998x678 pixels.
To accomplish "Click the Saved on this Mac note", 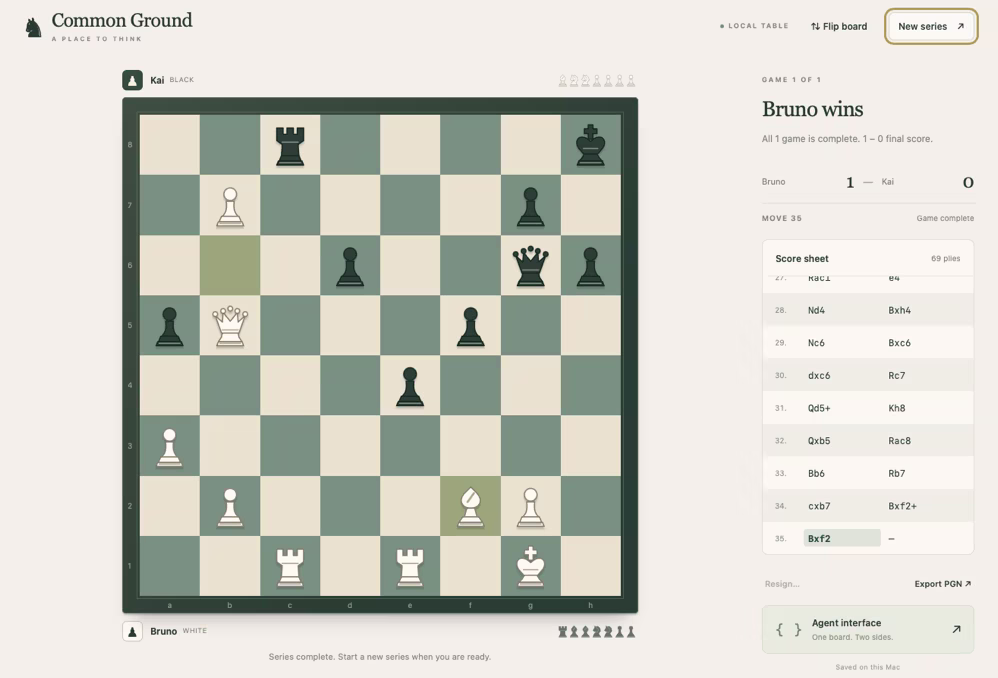I will (868, 667).
